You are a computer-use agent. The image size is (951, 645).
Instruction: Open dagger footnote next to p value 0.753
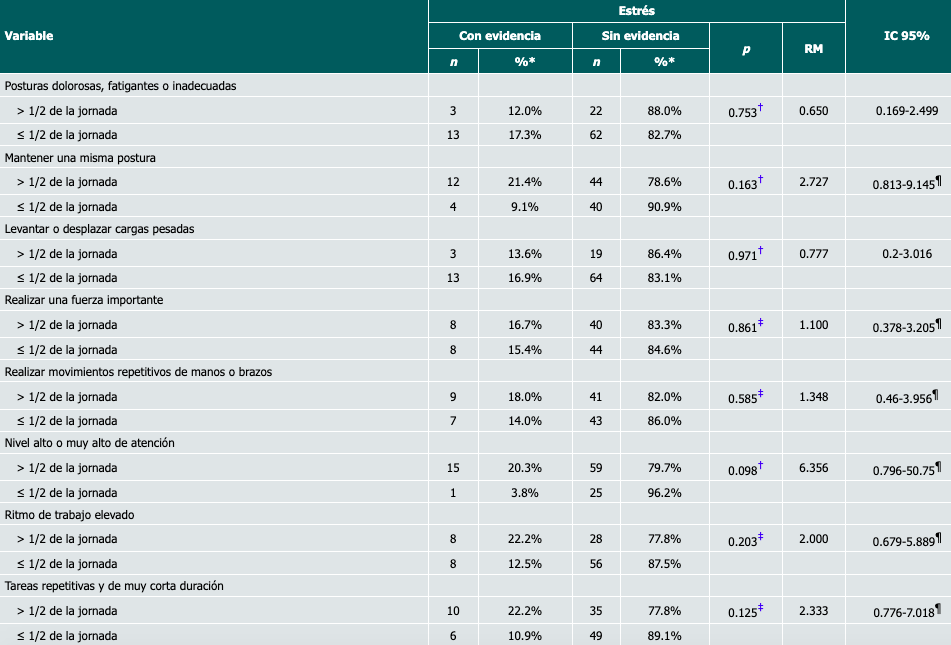pos(761,108)
